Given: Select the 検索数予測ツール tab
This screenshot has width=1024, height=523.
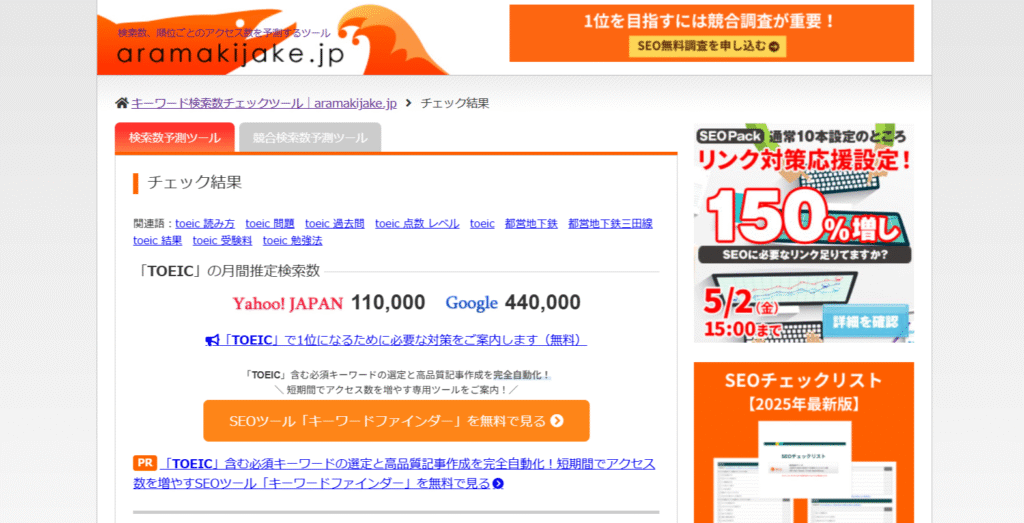Looking at the screenshot, I should (x=174, y=138).
